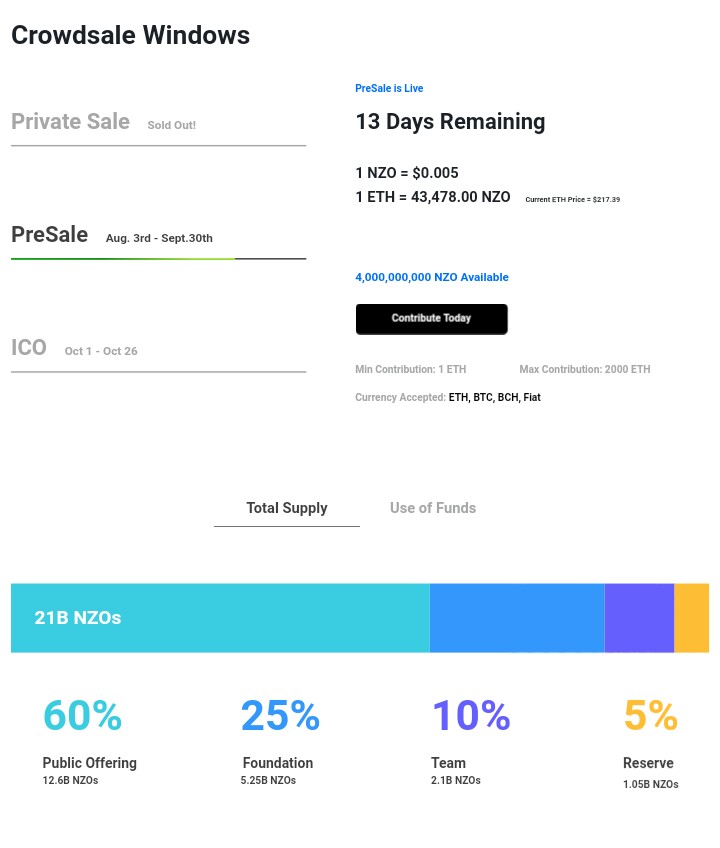
Task: Click the blue Foundation bar segment
Action: [517, 618]
